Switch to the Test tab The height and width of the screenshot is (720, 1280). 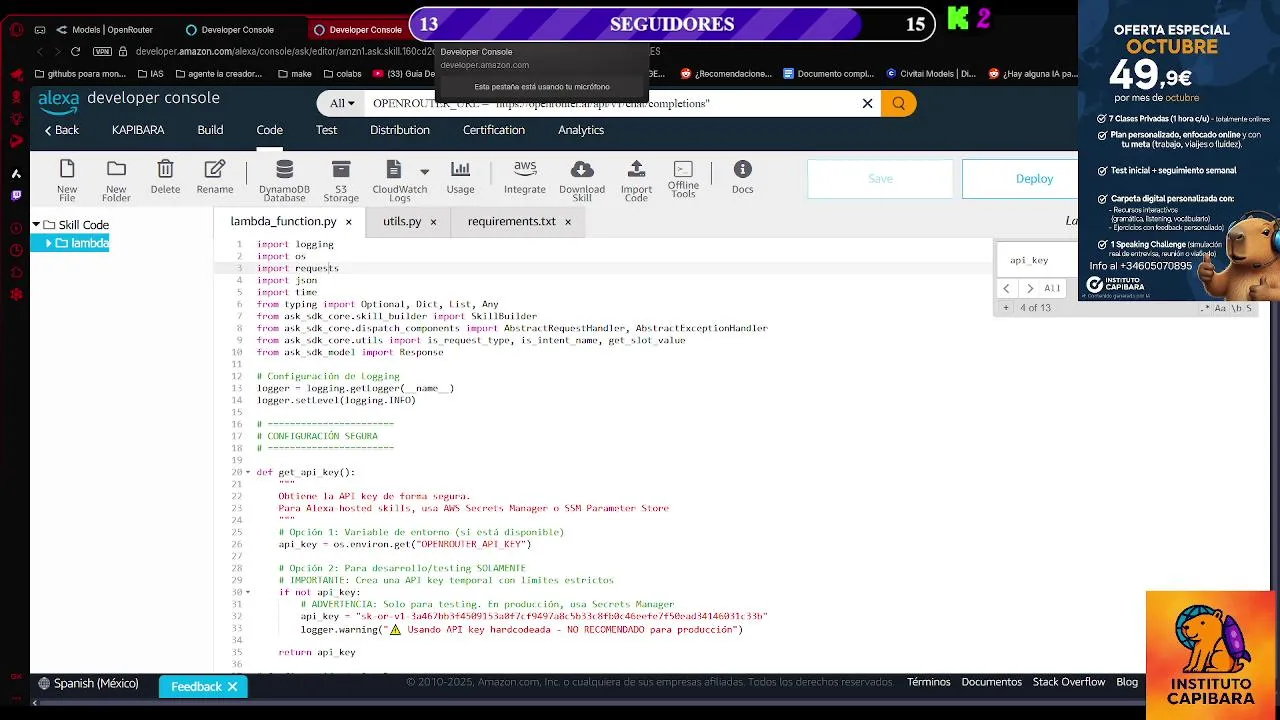tap(326, 130)
